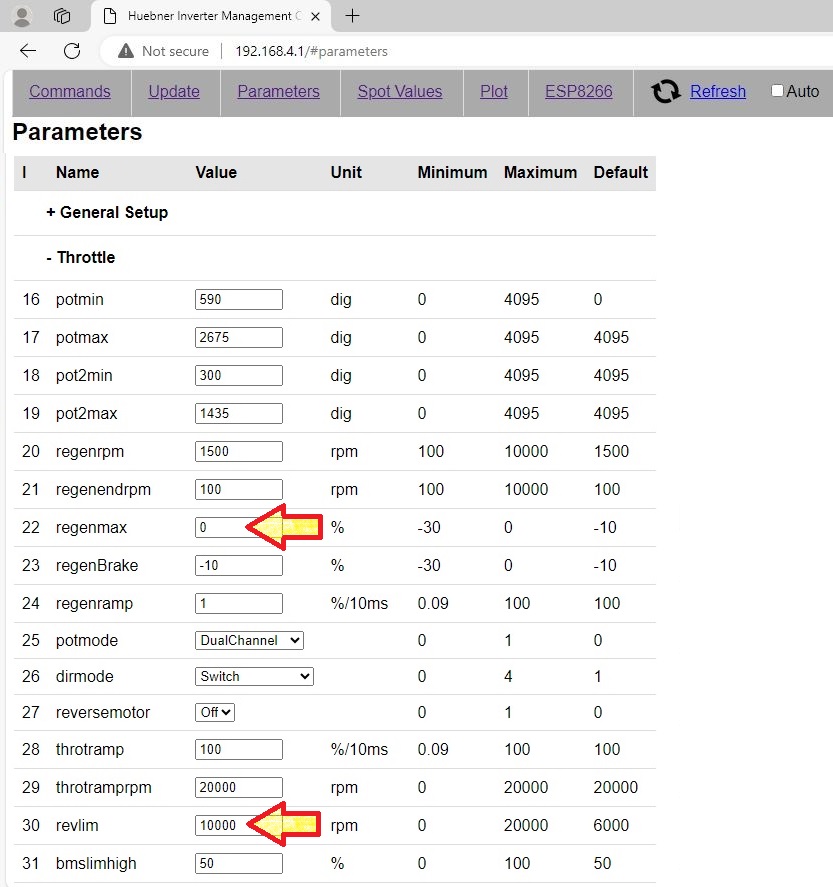Screen dimensions: 833x887
Task: Reload the page with browser refresh icon
Action: coord(72,51)
